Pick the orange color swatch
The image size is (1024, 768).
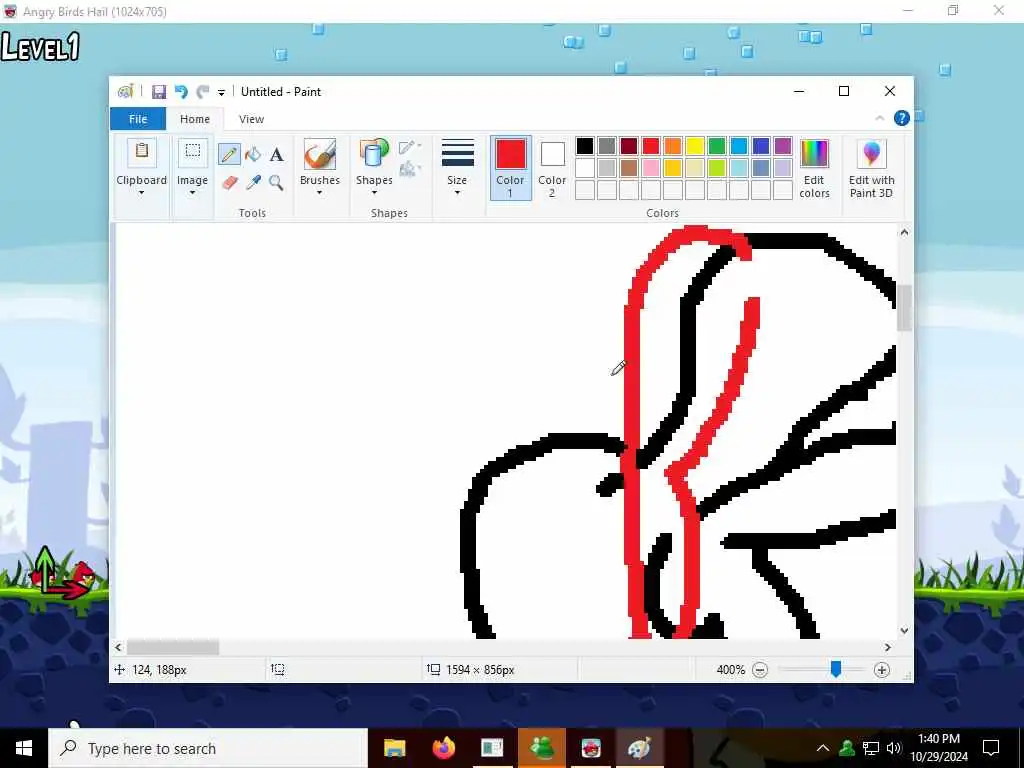pos(673,146)
